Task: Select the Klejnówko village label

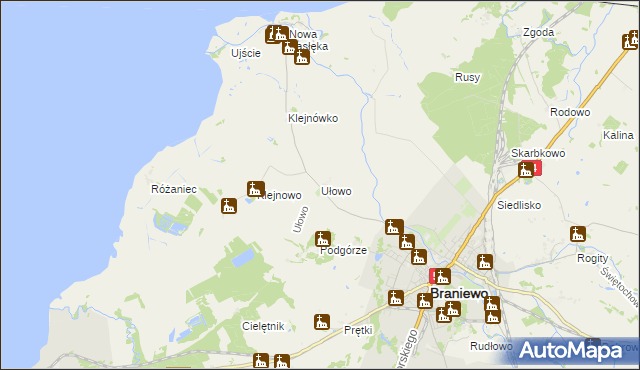Action: pyautogui.click(x=313, y=118)
